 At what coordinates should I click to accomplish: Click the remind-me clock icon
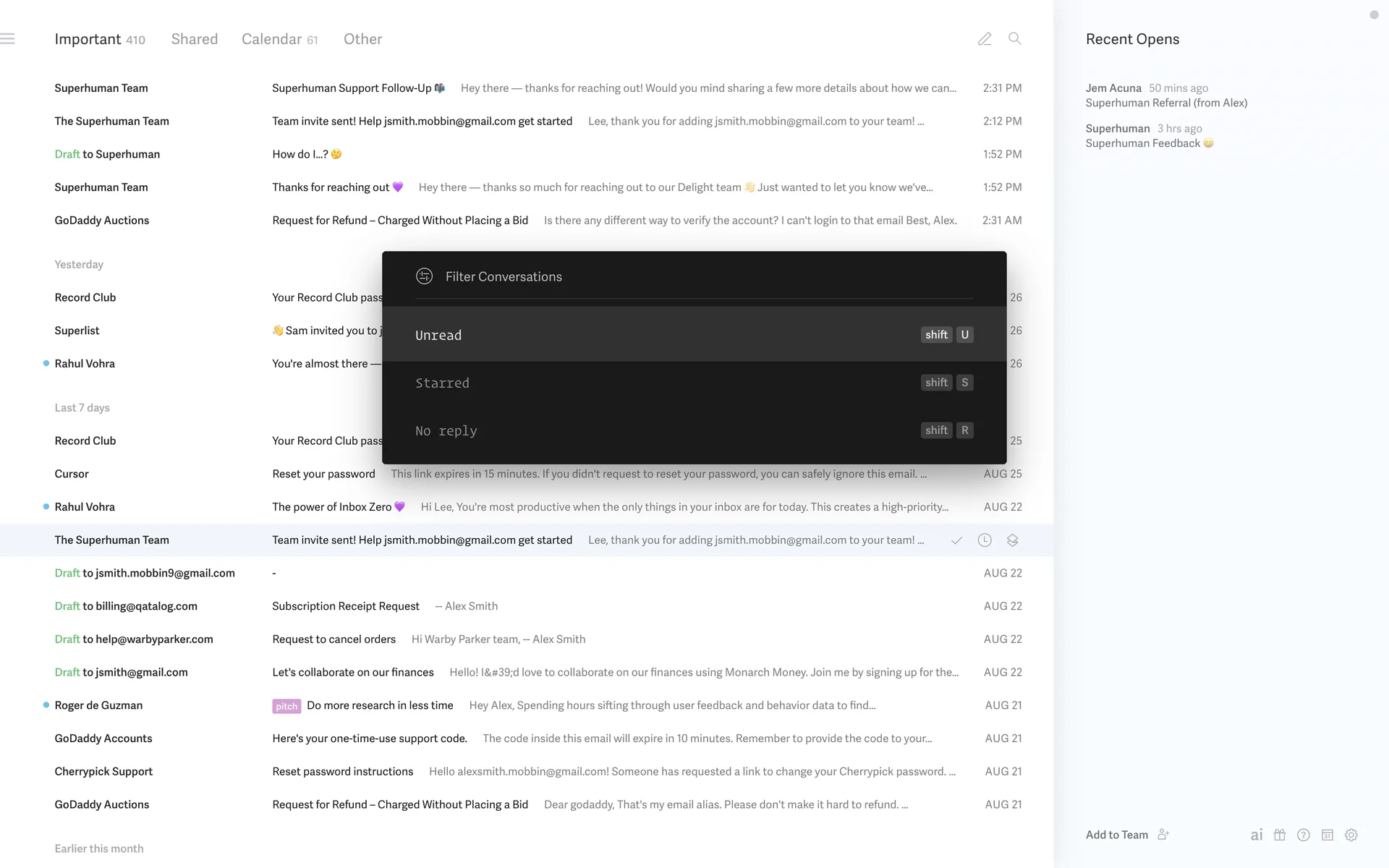(x=985, y=540)
